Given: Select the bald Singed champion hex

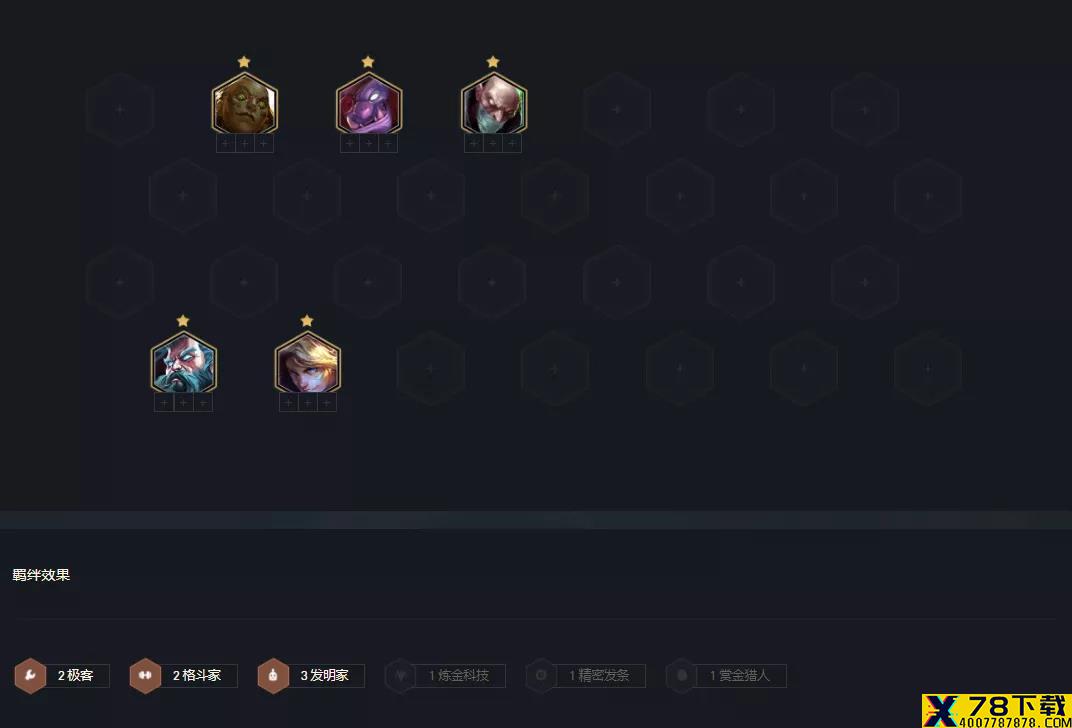Looking at the screenshot, I should (494, 104).
